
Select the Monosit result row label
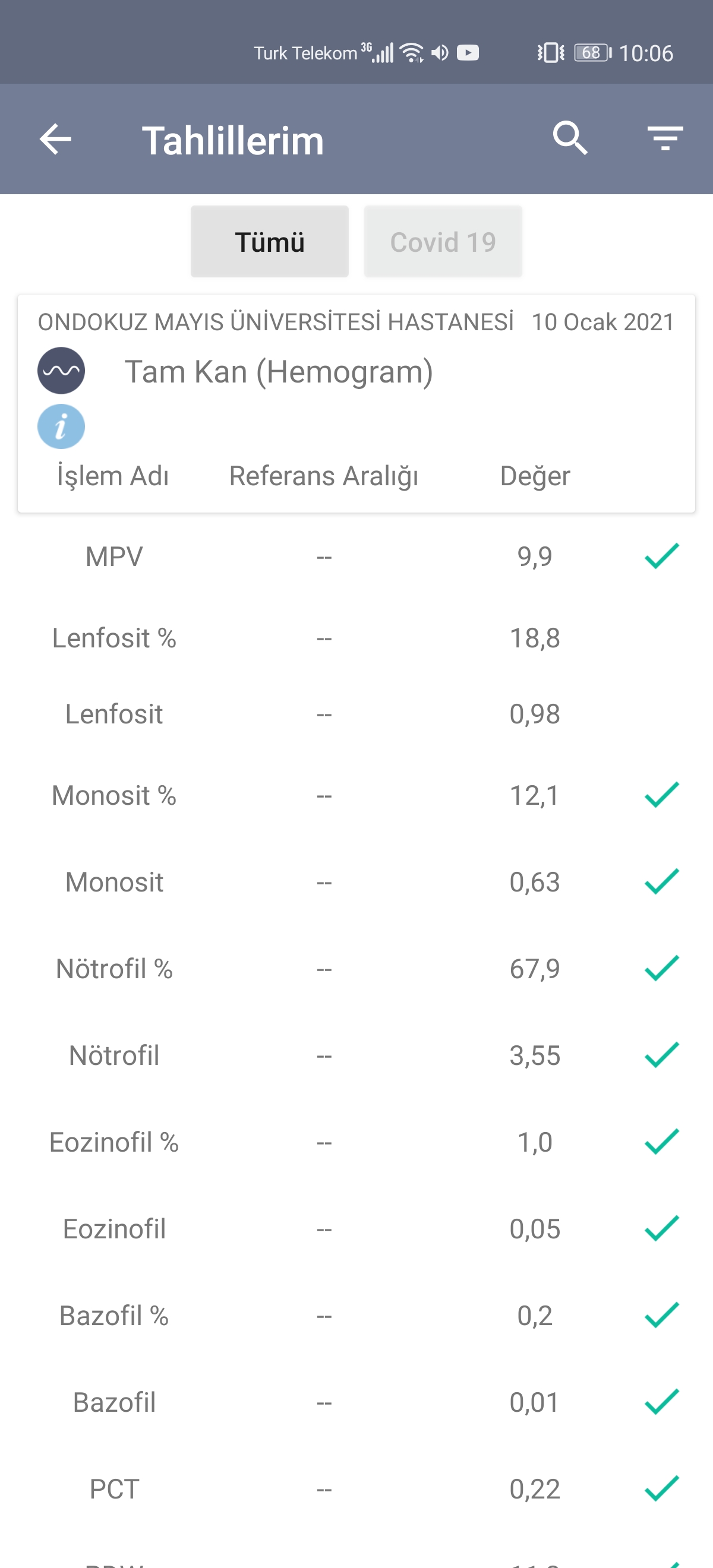pos(114,882)
